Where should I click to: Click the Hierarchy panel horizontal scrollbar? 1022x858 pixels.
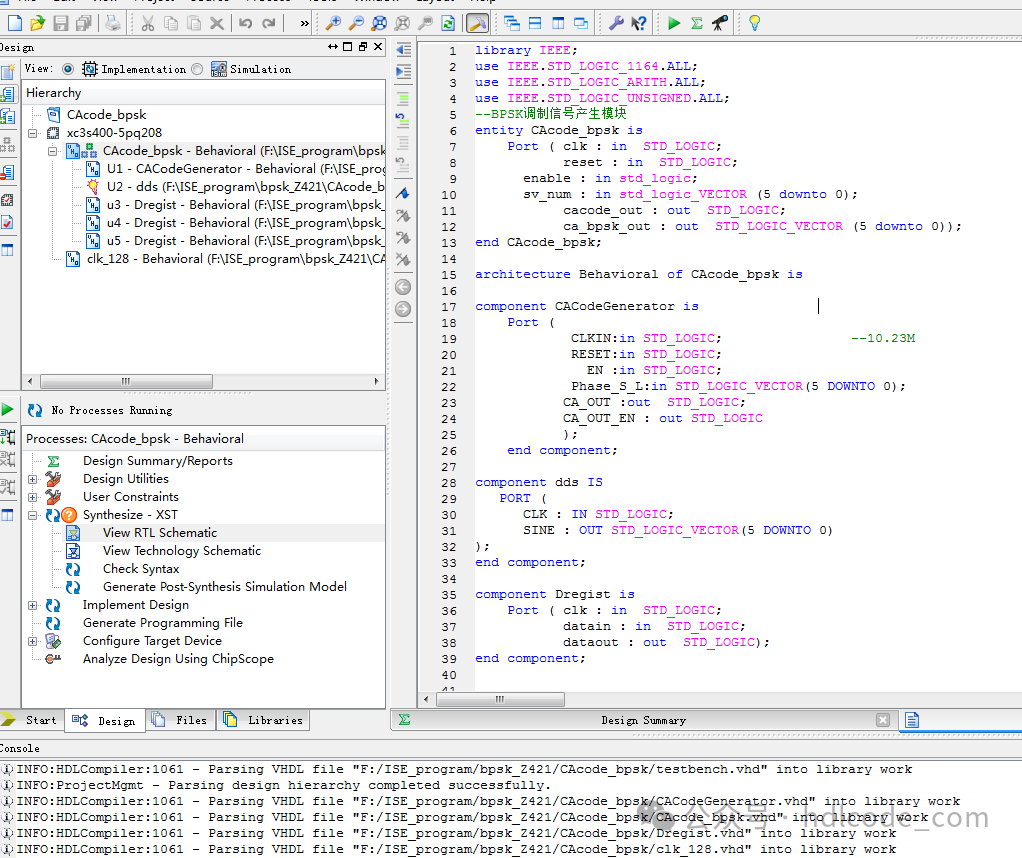[x=125, y=381]
